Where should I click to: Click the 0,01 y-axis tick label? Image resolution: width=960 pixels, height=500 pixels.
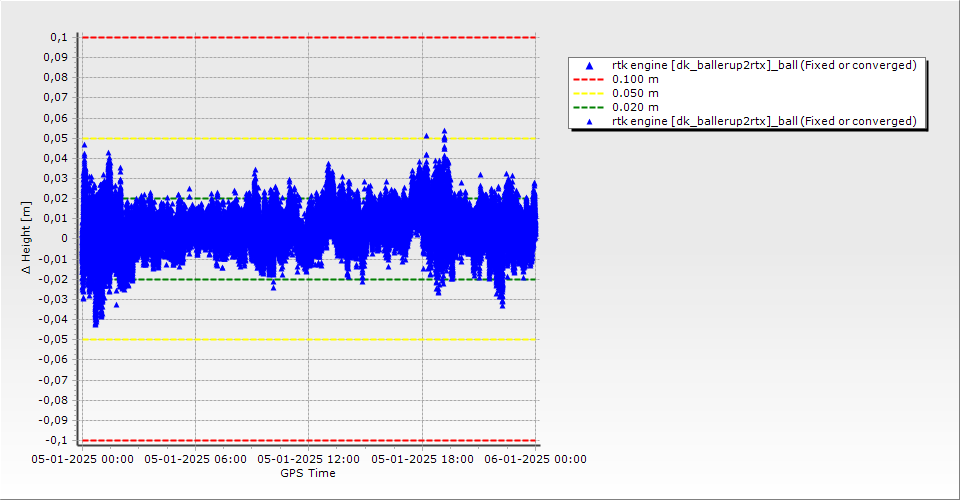click(56, 218)
